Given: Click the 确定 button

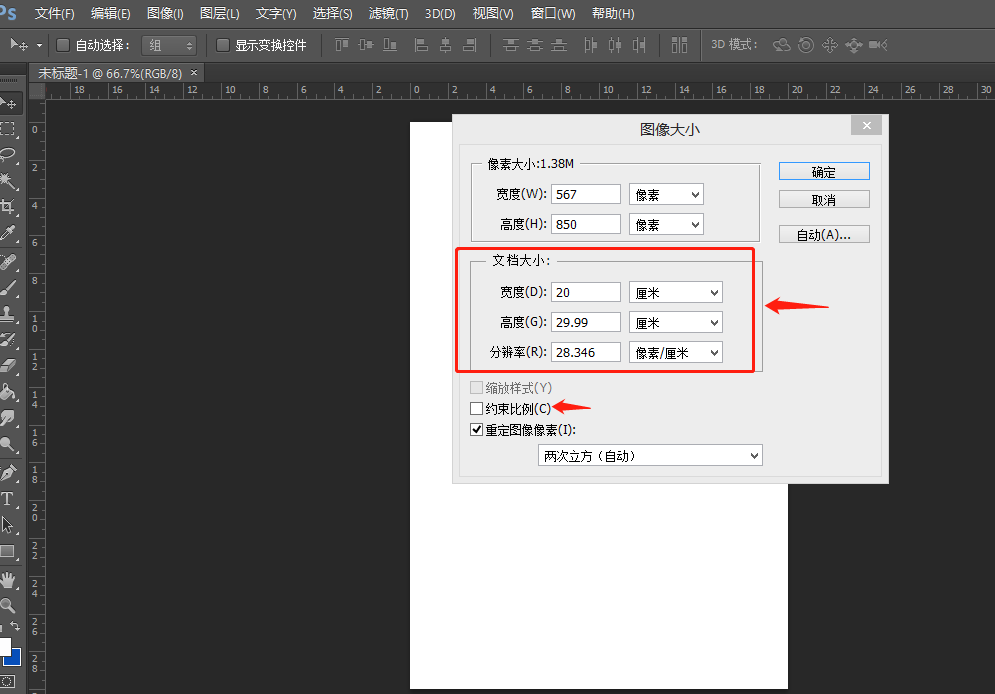Looking at the screenshot, I should (x=824, y=170).
